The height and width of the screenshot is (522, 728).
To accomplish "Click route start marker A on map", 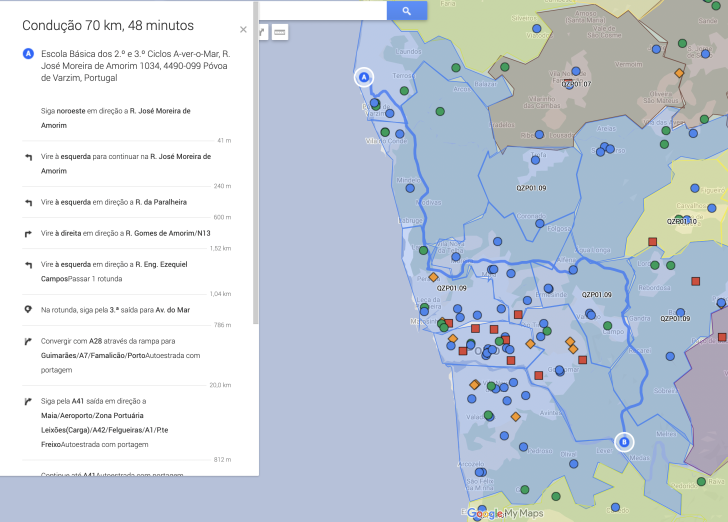I will click(x=364, y=77).
